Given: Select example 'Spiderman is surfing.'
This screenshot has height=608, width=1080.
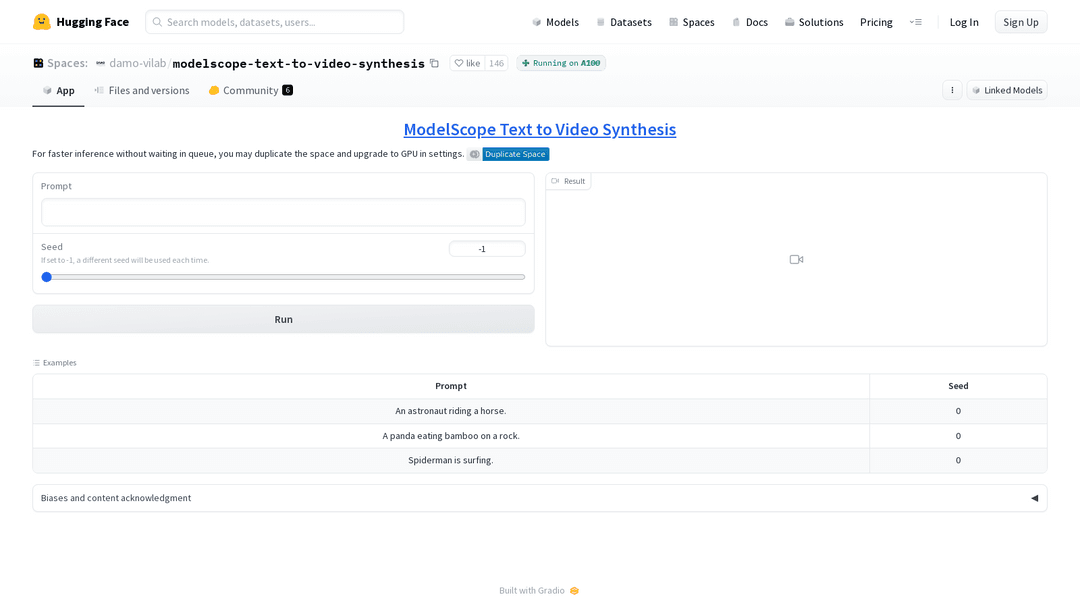Looking at the screenshot, I should [450, 460].
